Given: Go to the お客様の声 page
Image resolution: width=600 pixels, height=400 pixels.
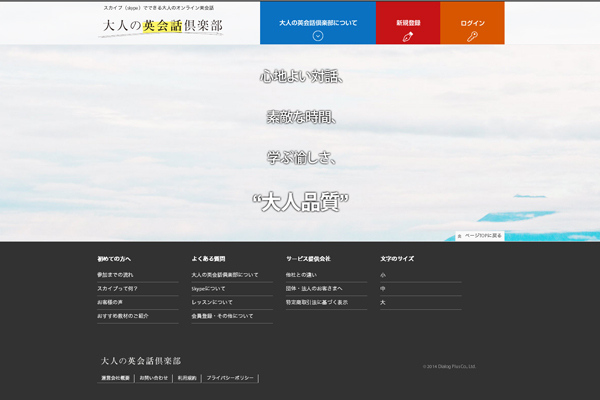Looking at the screenshot, I should point(113,301).
